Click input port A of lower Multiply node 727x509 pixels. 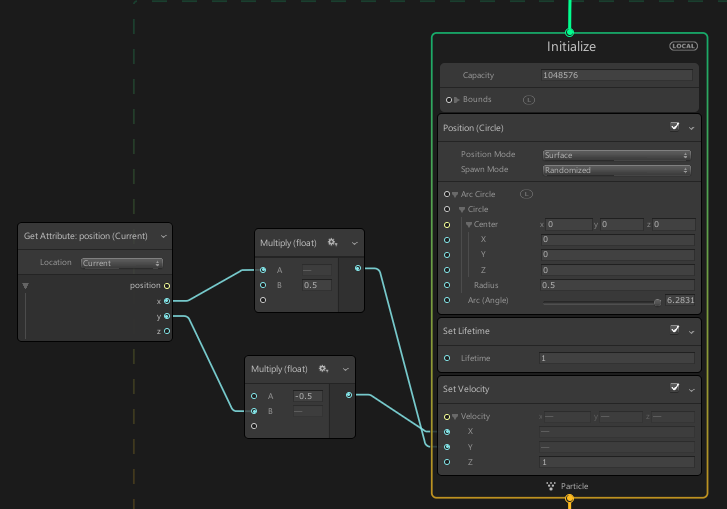(254, 396)
